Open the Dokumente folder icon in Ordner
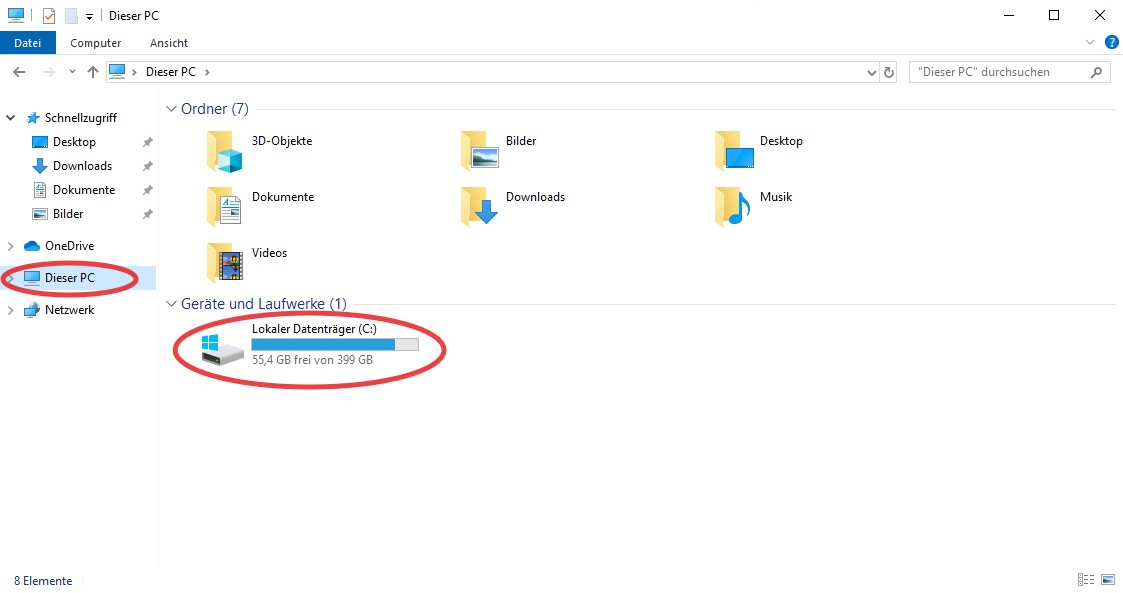The width and height of the screenshot is (1123, 593). click(224, 207)
